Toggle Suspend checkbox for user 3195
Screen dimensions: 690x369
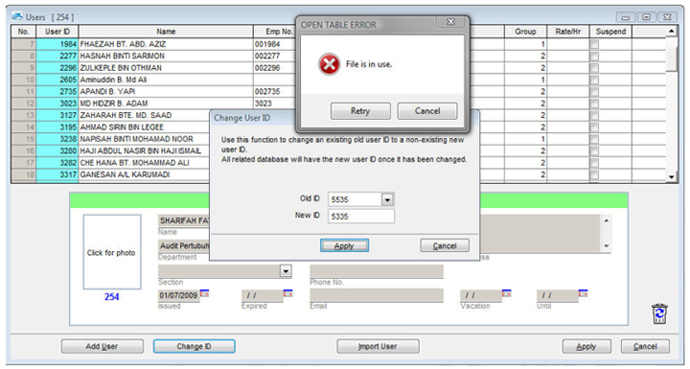tap(594, 128)
